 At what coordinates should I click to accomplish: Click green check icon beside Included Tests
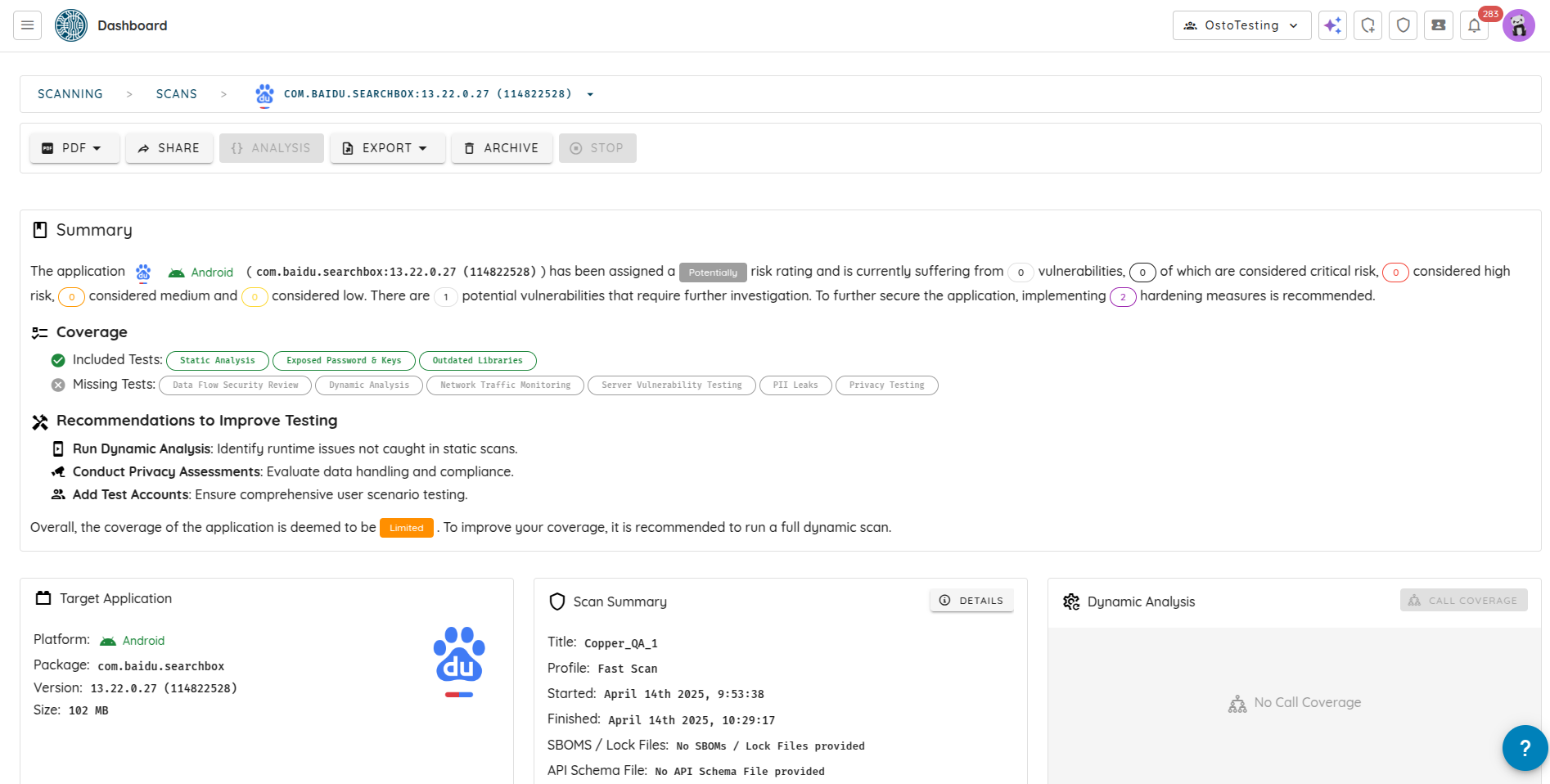pos(58,360)
